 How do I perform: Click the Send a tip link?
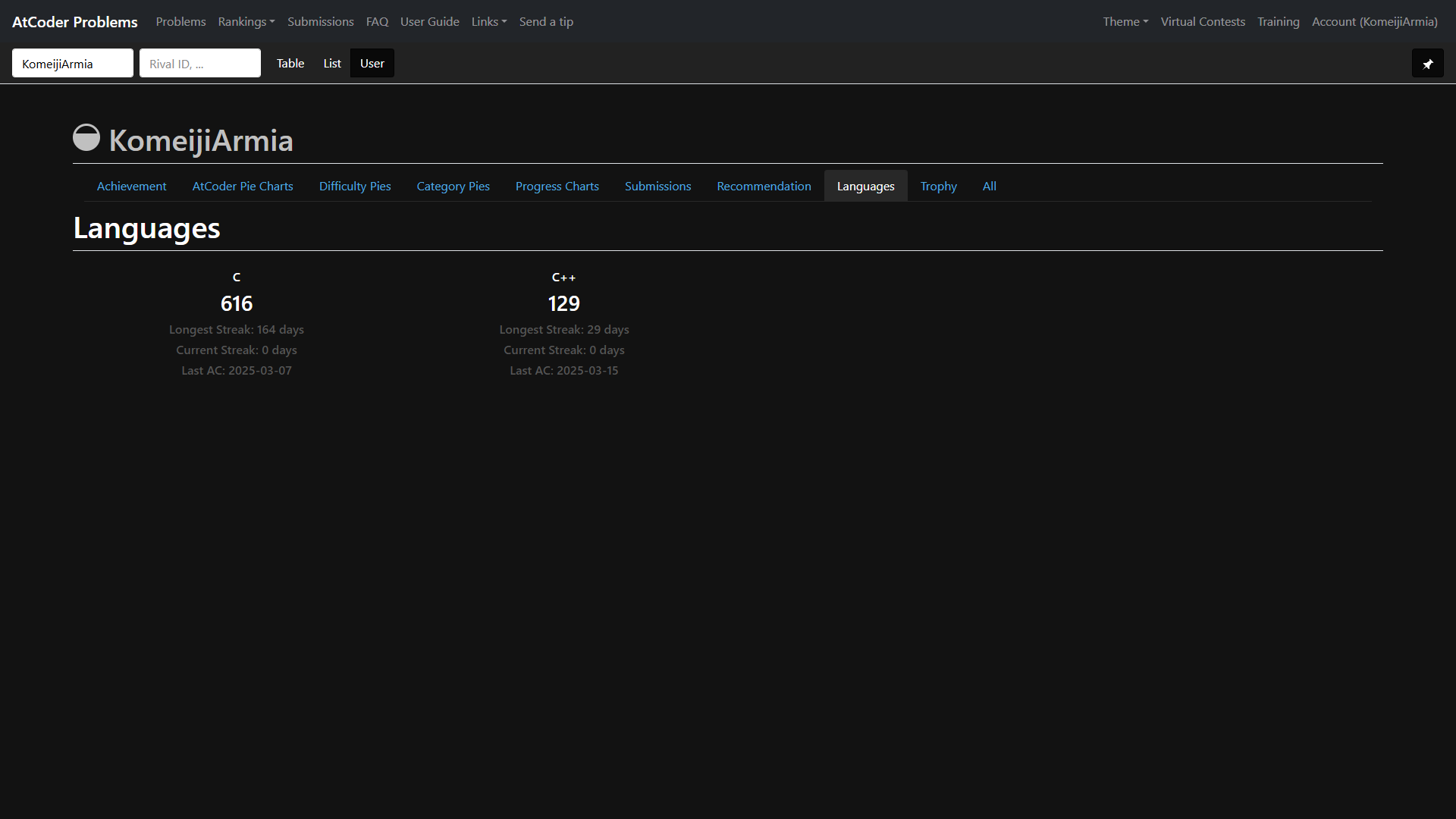[x=546, y=22]
